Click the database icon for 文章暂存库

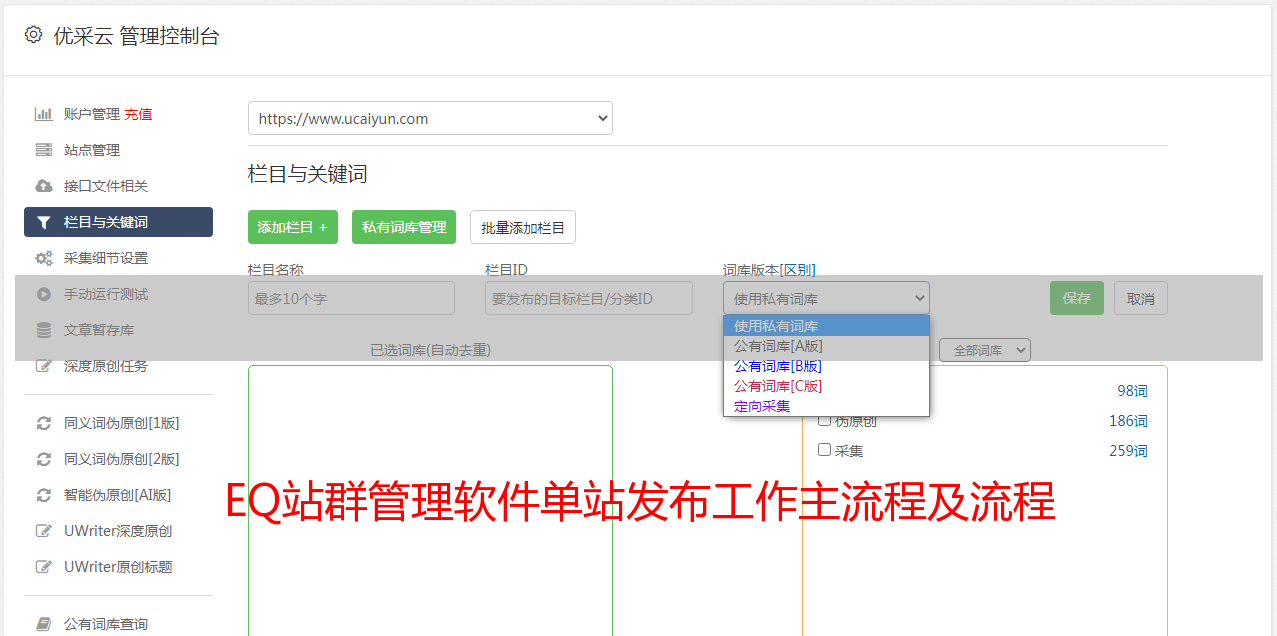(x=44, y=330)
